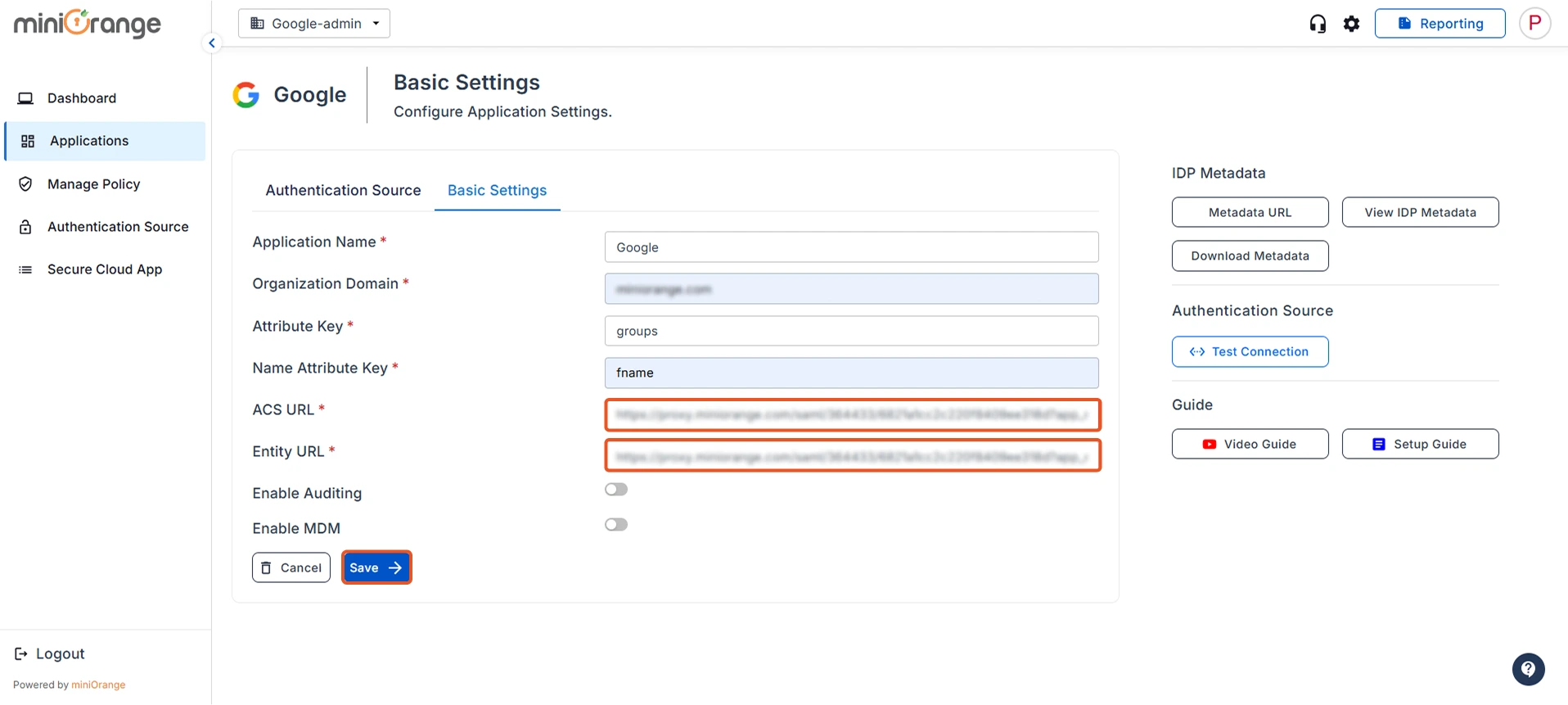Click the Logout arrow icon
This screenshot has width=1568, height=705.
[x=21, y=653]
